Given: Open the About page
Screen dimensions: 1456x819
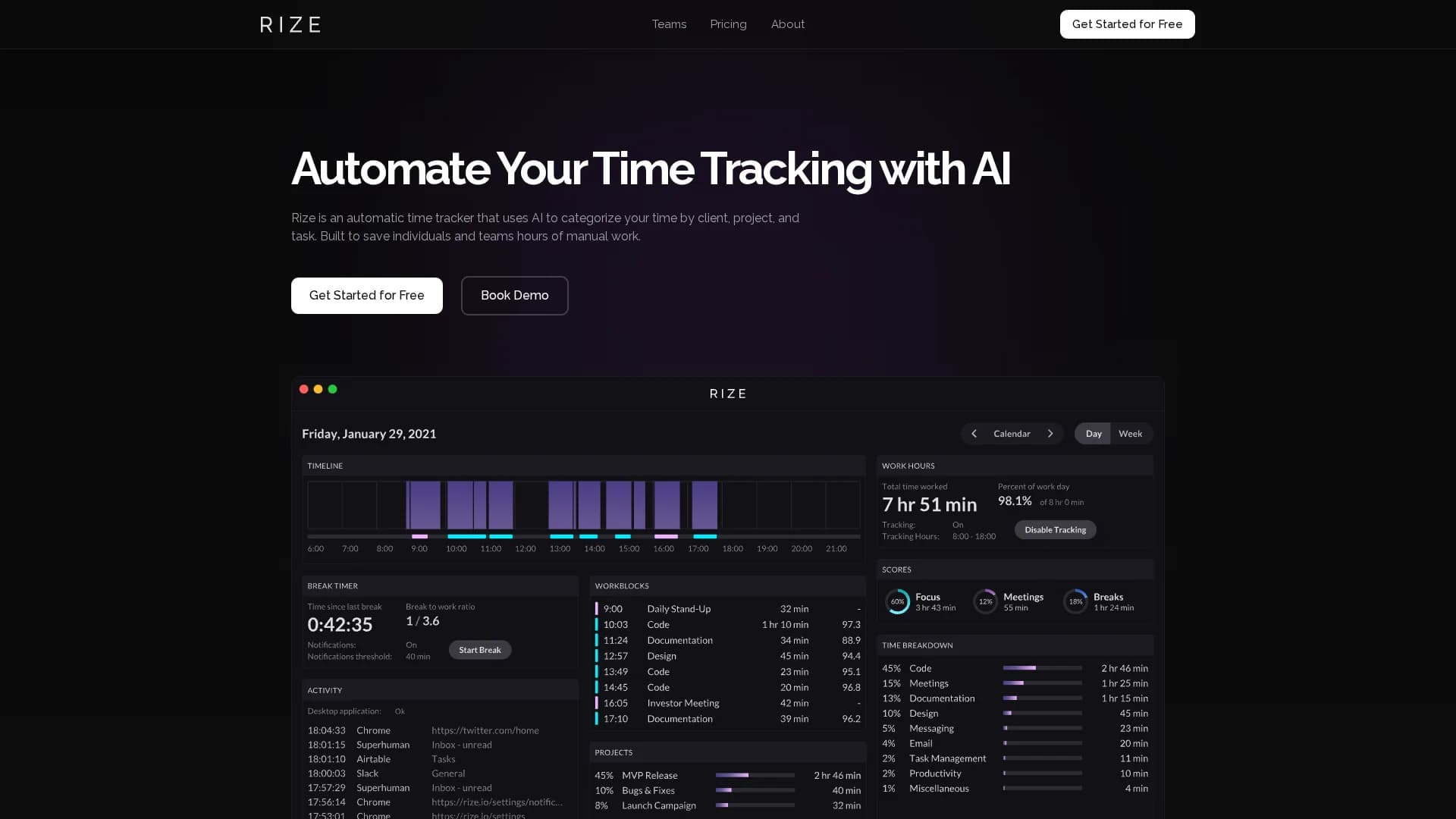Looking at the screenshot, I should tap(788, 24).
